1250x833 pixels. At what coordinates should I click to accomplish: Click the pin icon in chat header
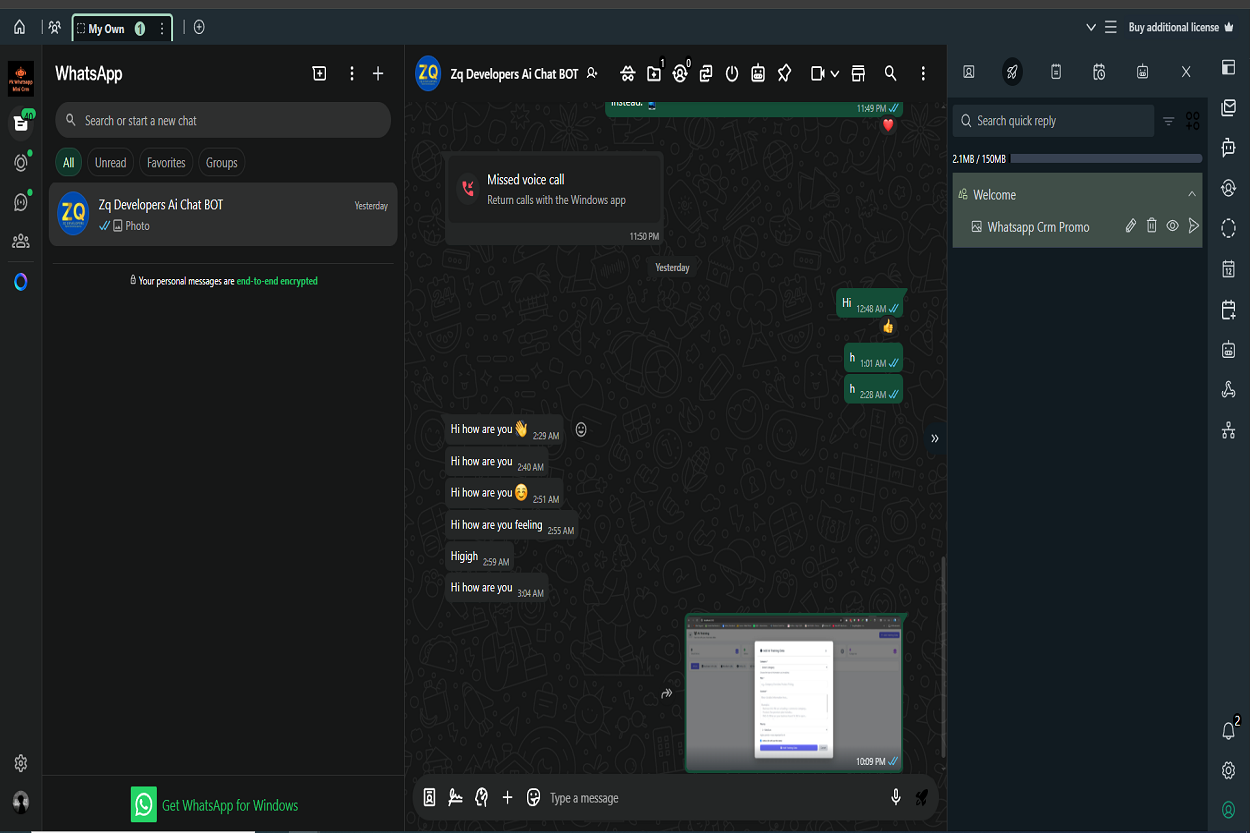[x=785, y=73]
